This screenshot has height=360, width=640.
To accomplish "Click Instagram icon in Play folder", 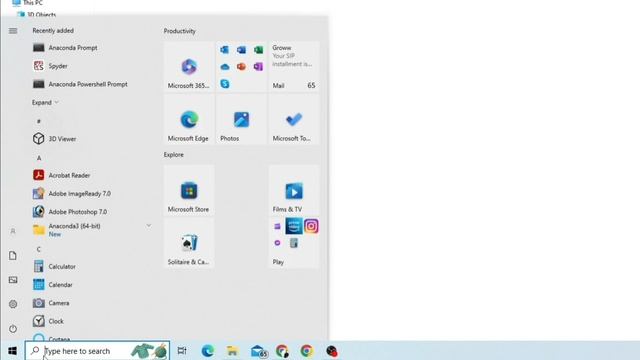I will pyautogui.click(x=311, y=226).
